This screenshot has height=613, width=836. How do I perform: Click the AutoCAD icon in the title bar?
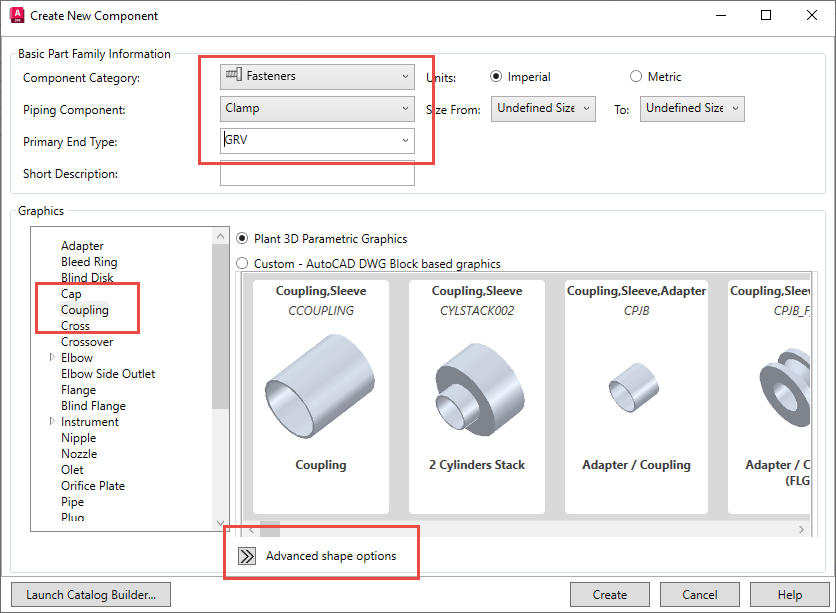click(18, 15)
